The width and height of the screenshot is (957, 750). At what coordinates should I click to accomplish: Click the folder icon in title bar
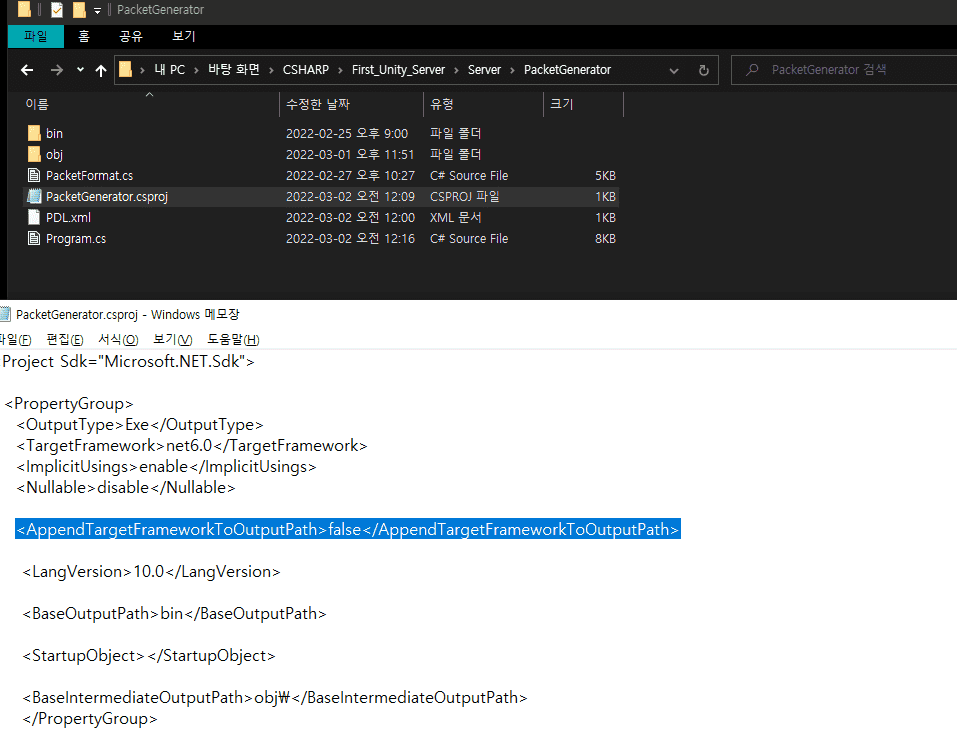[24, 9]
